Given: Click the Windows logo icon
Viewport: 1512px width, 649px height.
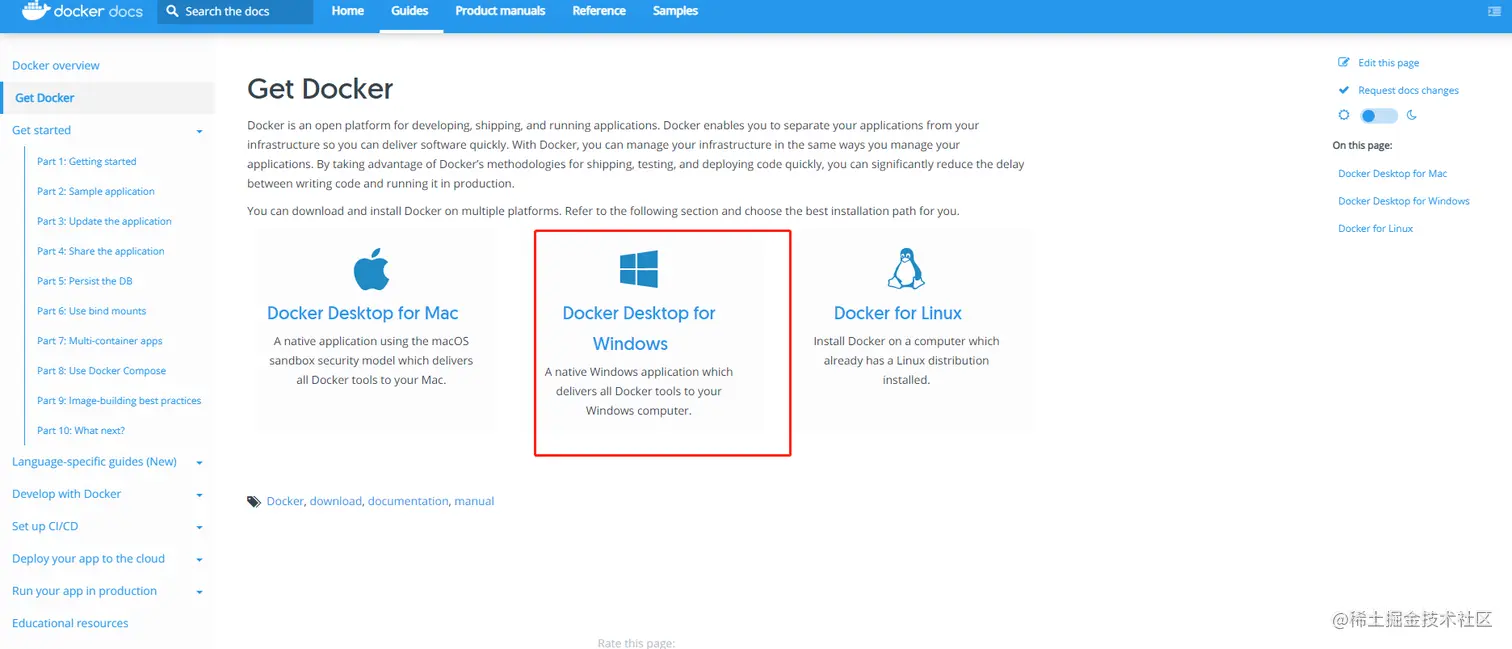Looking at the screenshot, I should [x=638, y=270].
